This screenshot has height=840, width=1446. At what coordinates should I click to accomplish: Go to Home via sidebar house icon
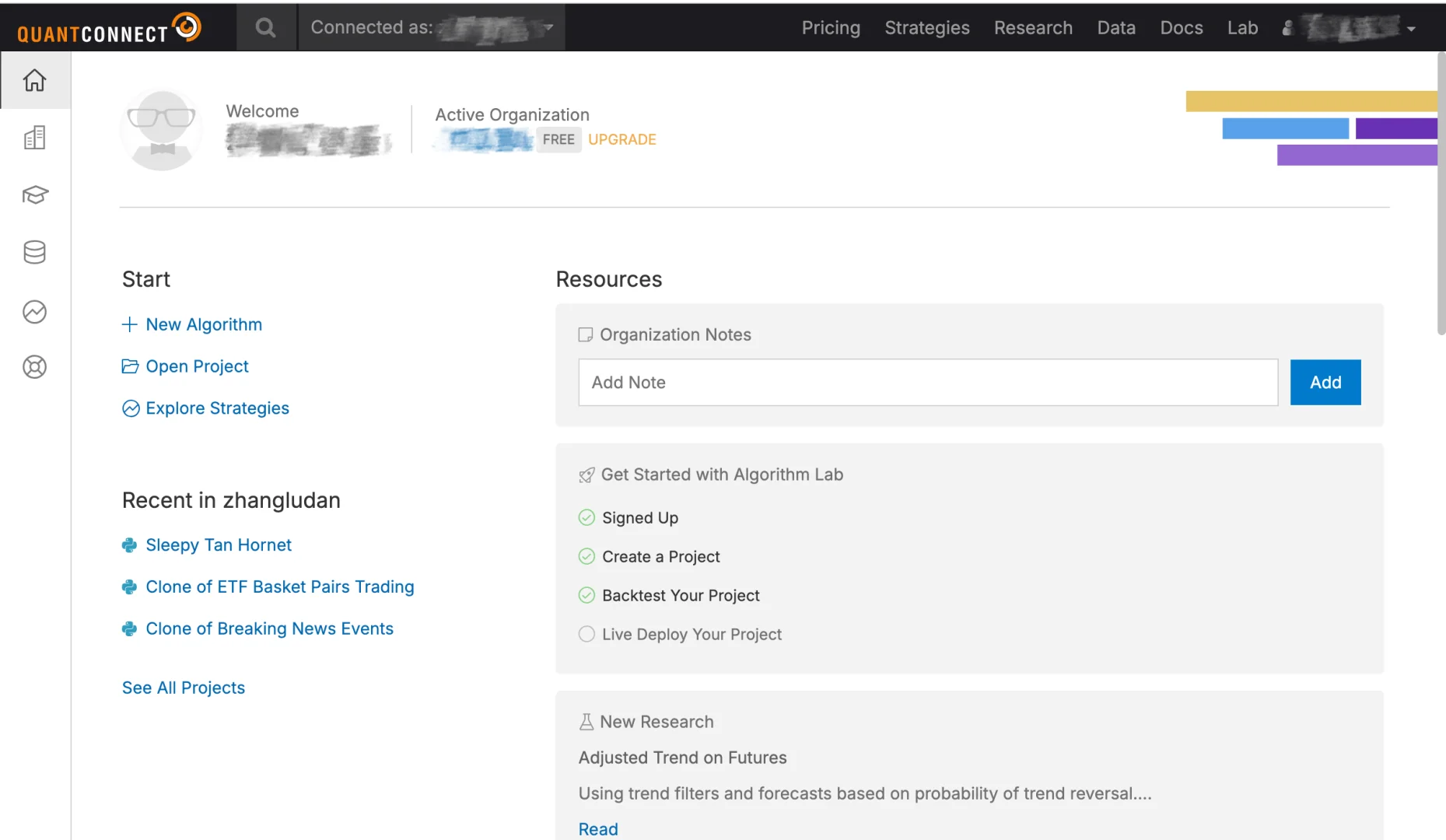pyautogui.click(x=35, y=80)
